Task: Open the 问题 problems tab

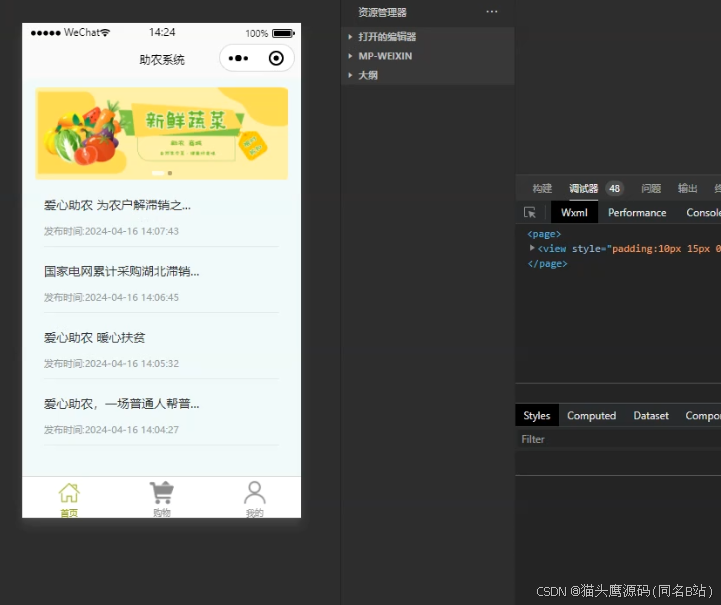Action: 651,188
